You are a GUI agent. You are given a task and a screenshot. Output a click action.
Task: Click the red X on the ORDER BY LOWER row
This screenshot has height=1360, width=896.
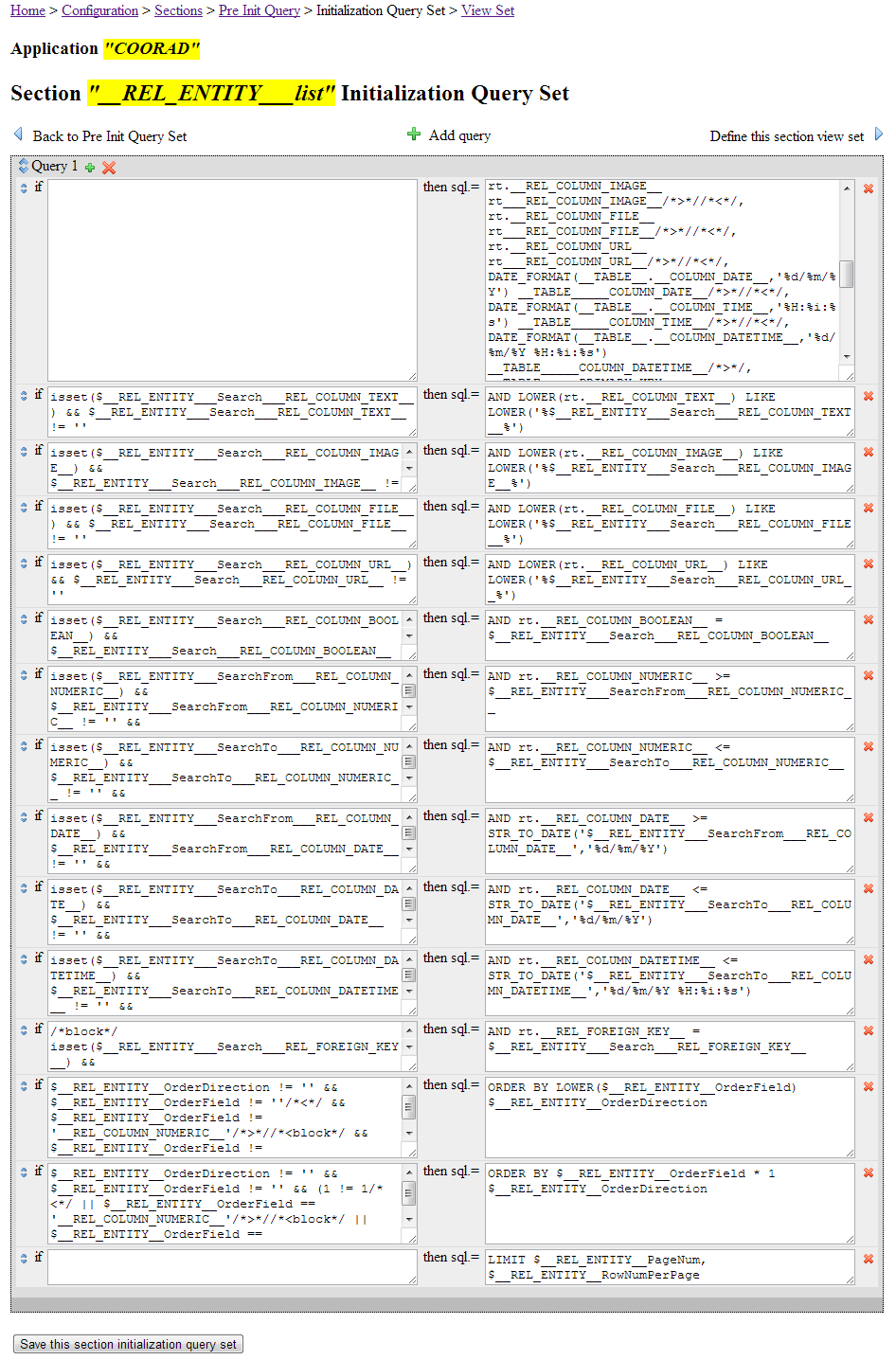pyautogui.click(x=868, y=1085)
